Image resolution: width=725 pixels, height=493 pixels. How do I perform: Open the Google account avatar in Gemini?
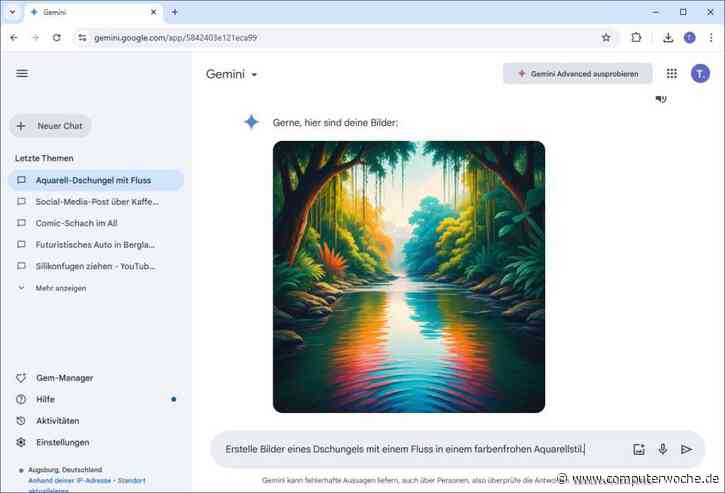pos(700,74)
